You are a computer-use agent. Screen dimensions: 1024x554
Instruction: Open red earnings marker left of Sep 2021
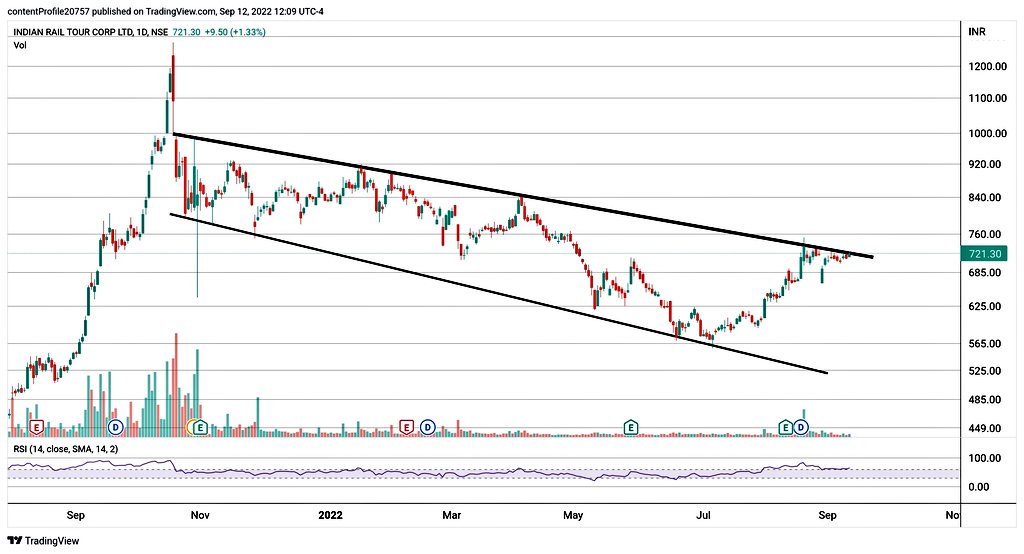pyautogui.click(x=37, y=428)
